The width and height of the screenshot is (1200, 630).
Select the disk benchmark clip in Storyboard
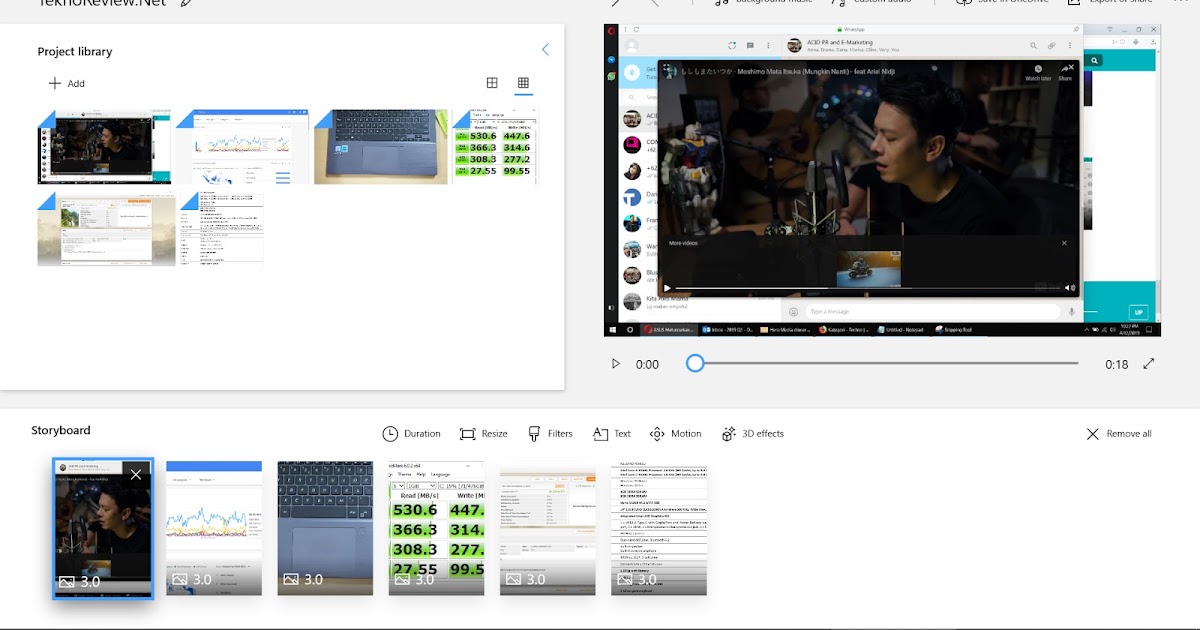(436, 528)
